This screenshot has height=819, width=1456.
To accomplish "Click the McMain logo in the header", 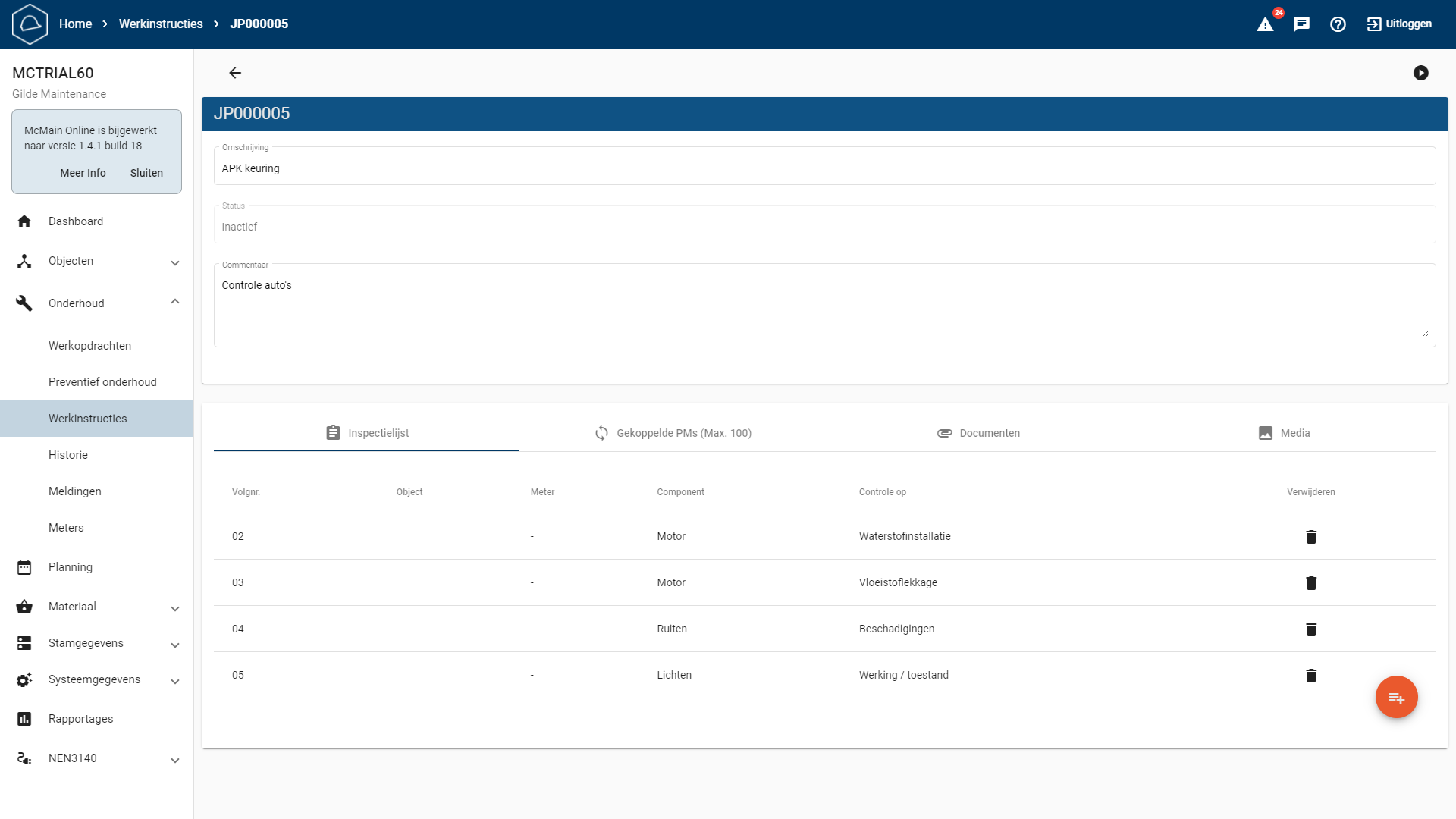I will click(30, 24).
